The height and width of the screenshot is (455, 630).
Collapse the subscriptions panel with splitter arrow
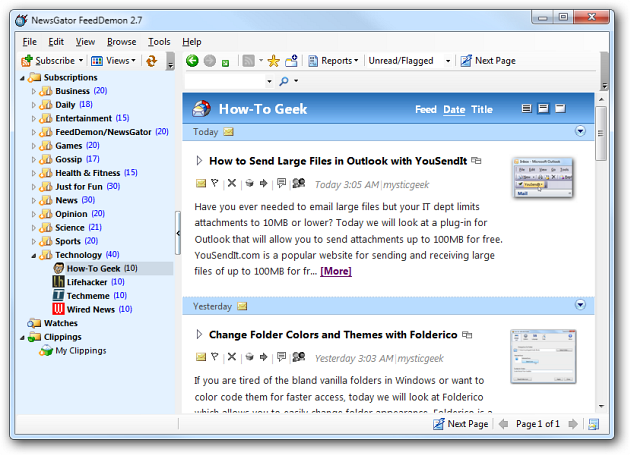[178, 233]
